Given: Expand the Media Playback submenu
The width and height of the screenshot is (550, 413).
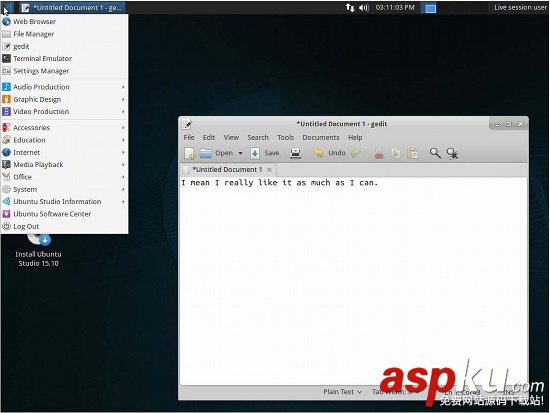Looking at the screenshot, I should 65,165.
